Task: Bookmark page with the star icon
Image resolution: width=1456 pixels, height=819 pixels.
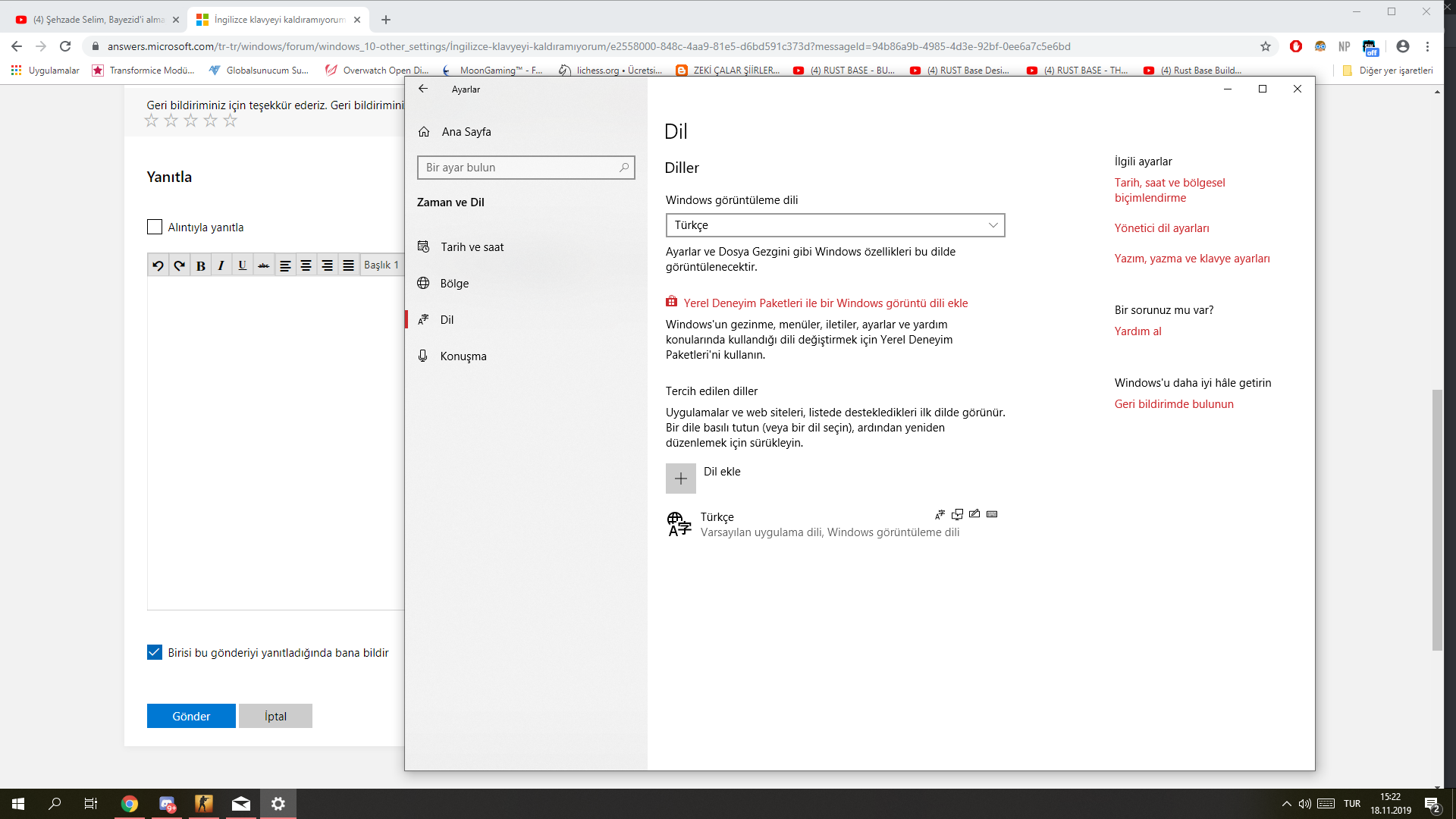Action: [1265, 46]
